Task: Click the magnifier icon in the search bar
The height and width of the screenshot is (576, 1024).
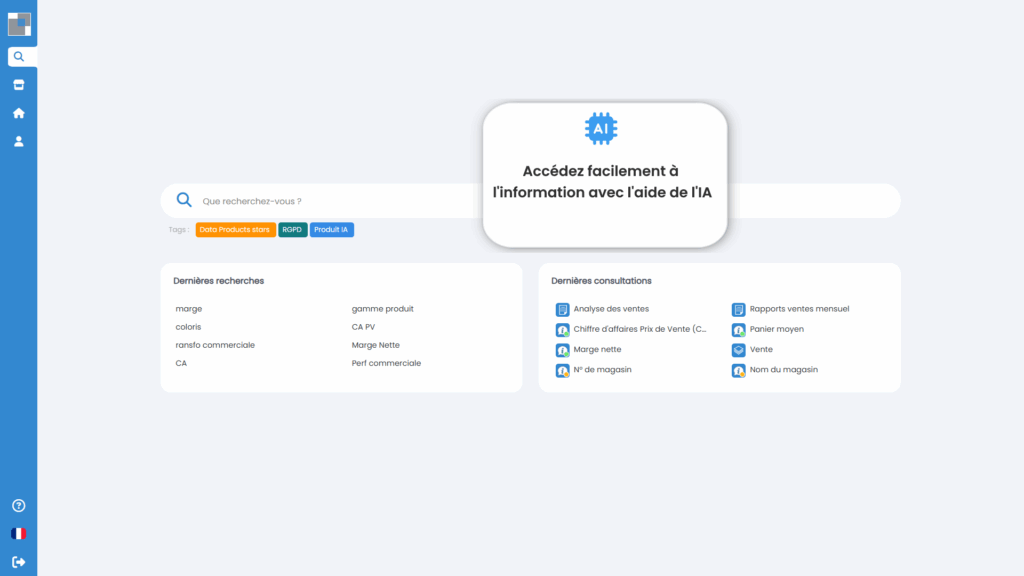Action: point(184,200)
